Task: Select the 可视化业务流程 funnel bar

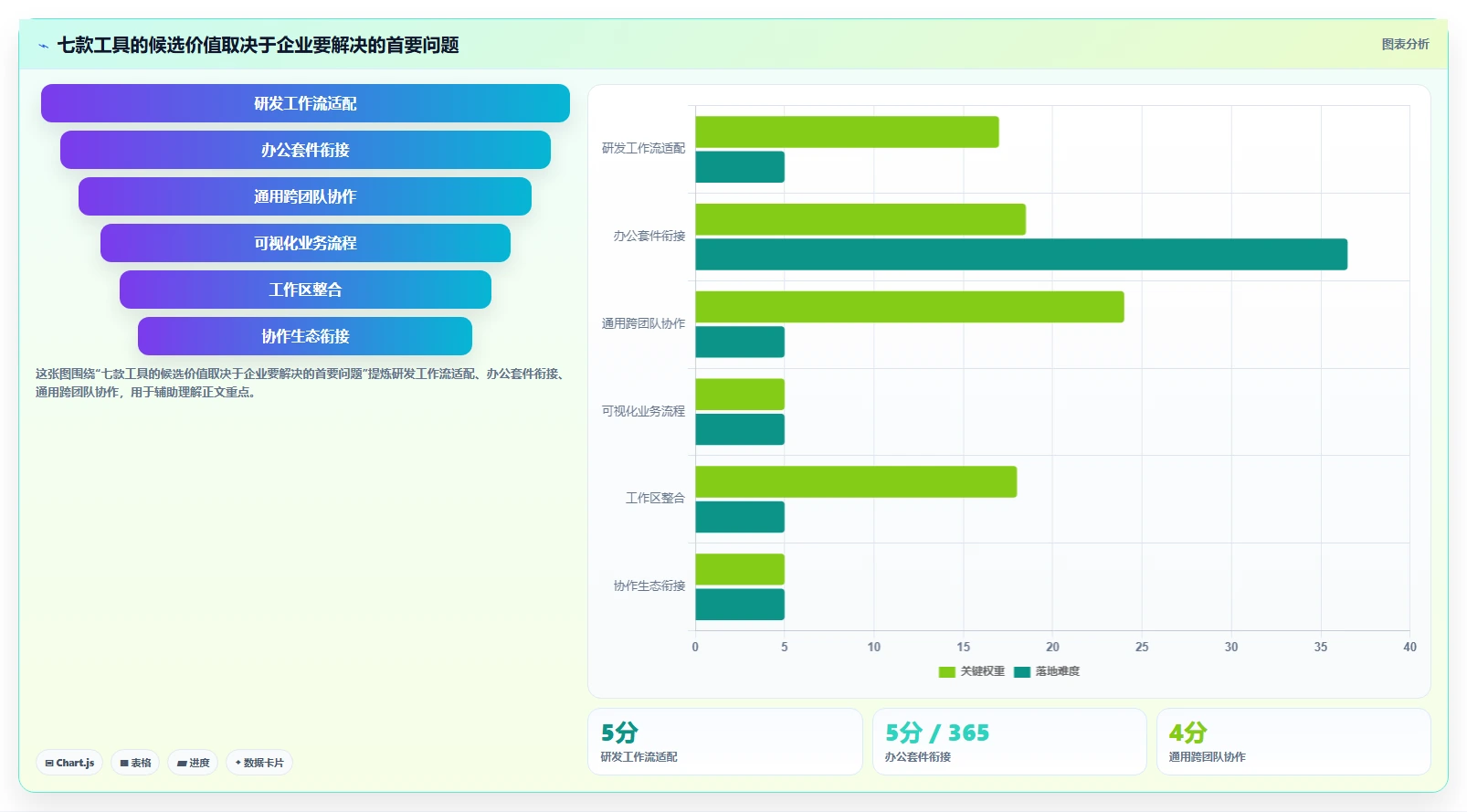Action: pos(305,243)
